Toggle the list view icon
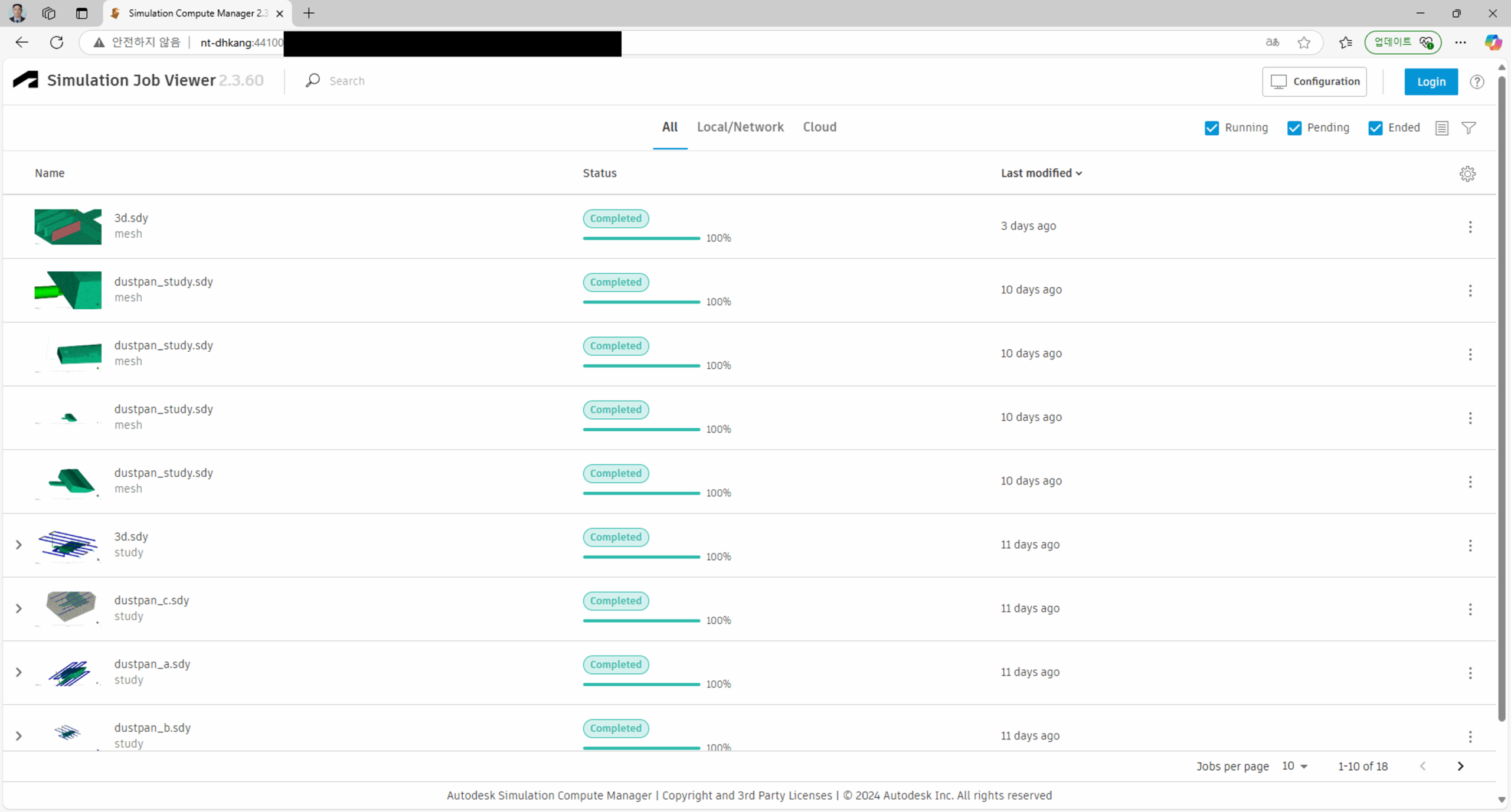The image size is (1511, 812). click(x=1441, y=128)
